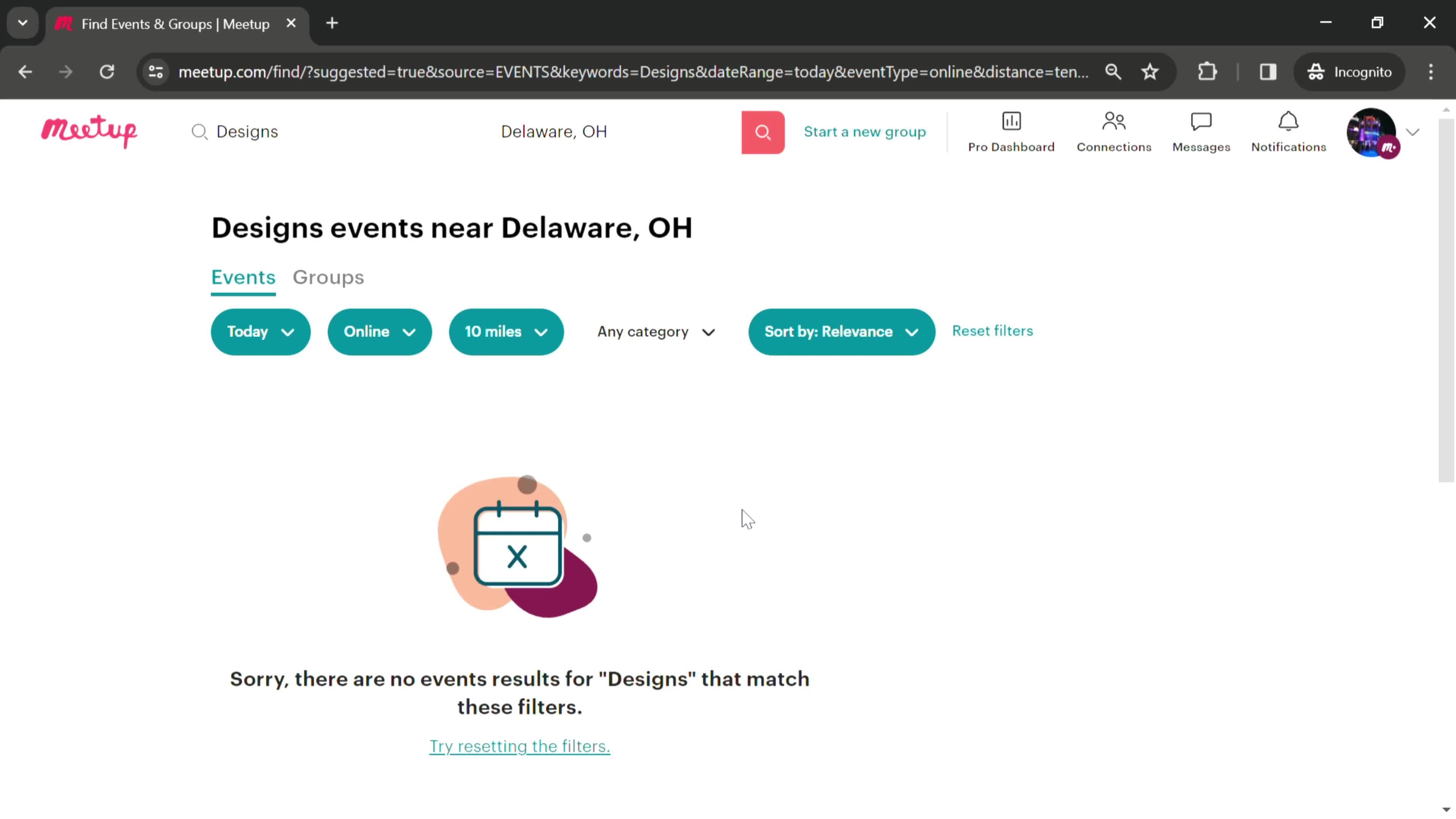Click the Designs events near Delaware heading
The height and width of the screenshot is (819, 1456).
451,228
